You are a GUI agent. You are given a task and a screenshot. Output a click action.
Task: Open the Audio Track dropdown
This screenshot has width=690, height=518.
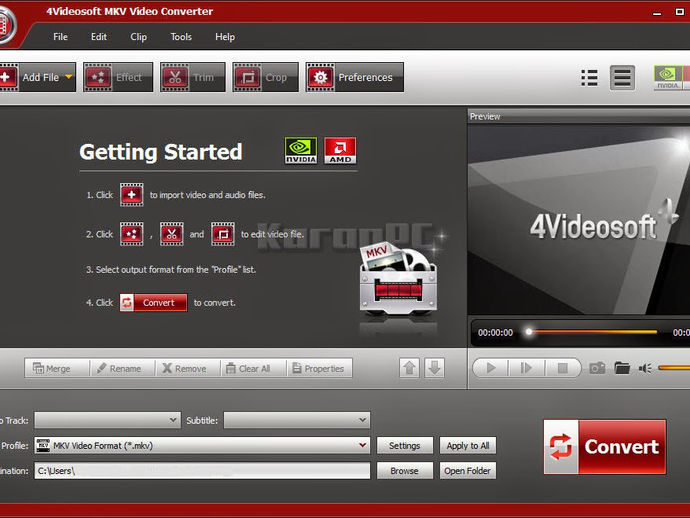click(107, 420)
